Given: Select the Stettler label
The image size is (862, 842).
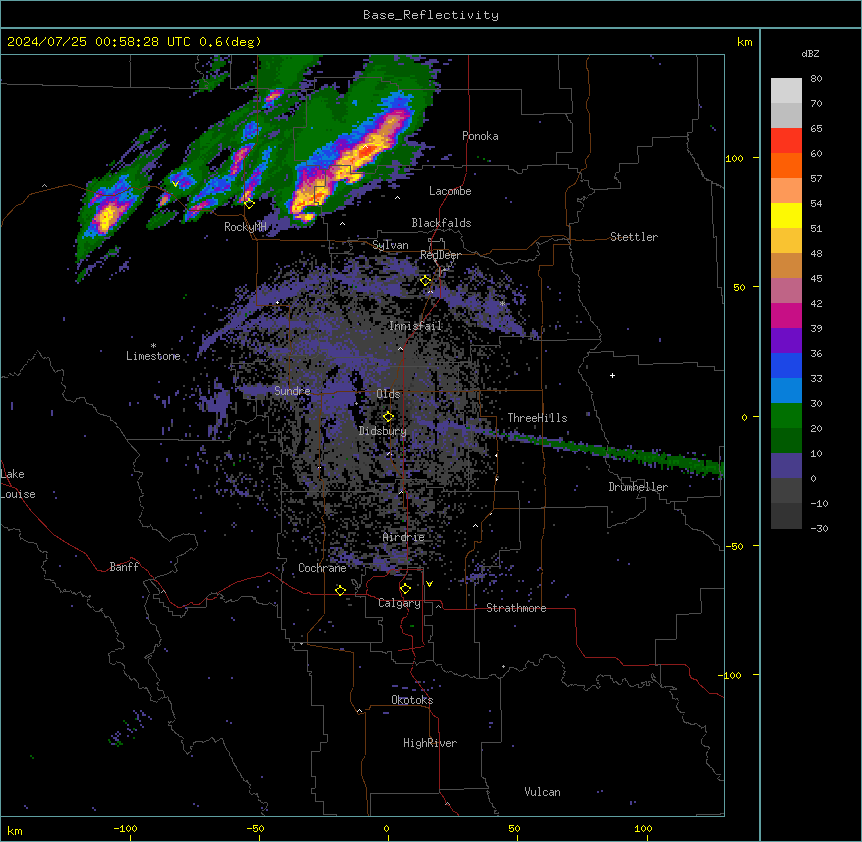Looking at the screenshot, I should 633,237.
